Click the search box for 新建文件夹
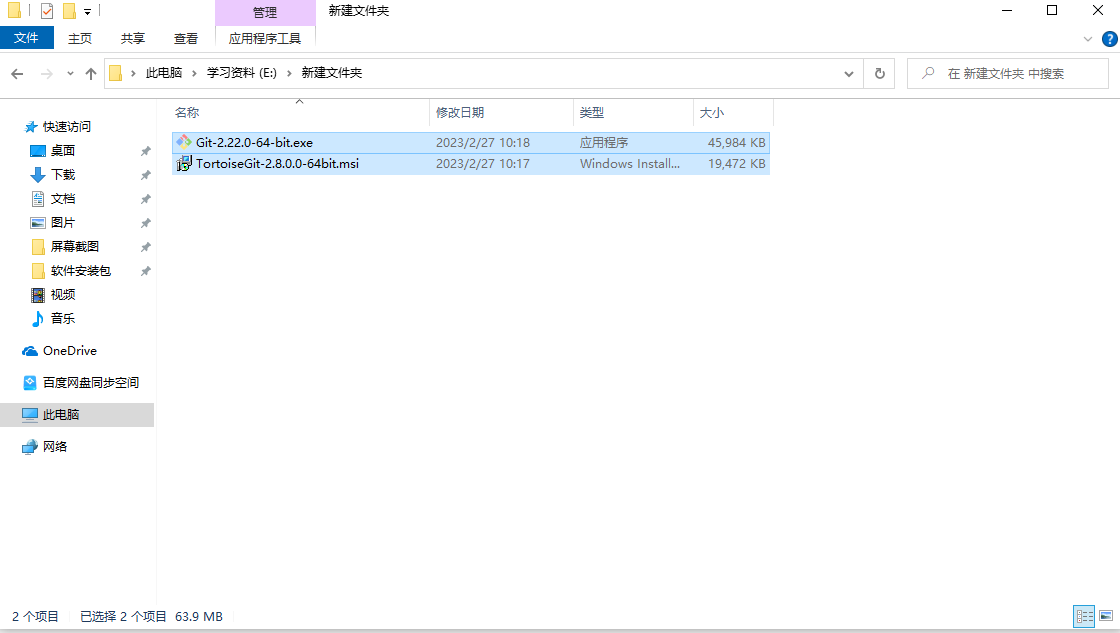The image size is (1120, 633). [x=1008, y=74]
